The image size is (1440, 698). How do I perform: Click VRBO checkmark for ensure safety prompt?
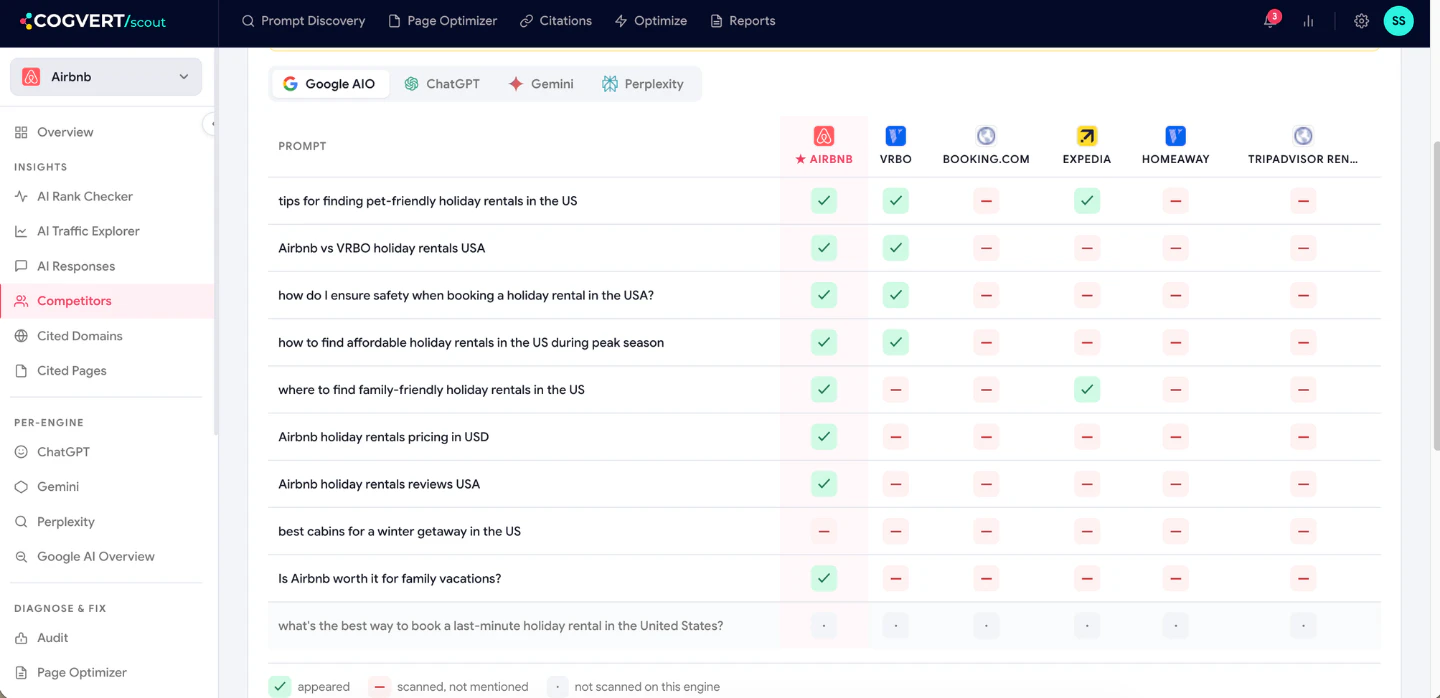[x=896, y=295]
